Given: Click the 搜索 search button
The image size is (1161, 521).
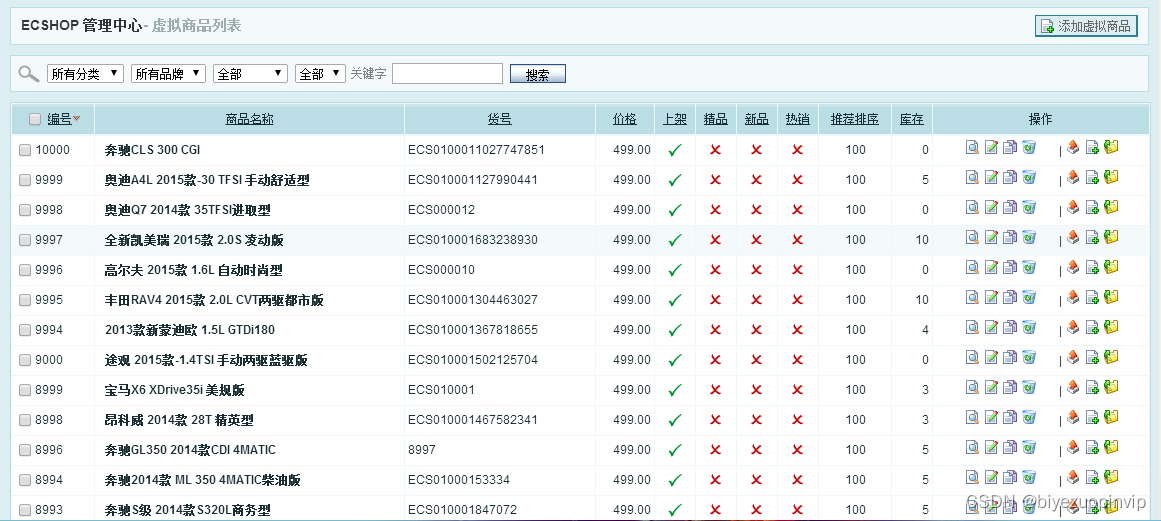Looking at the screenshot, I should pyautogui.click(x=538, y=74).
